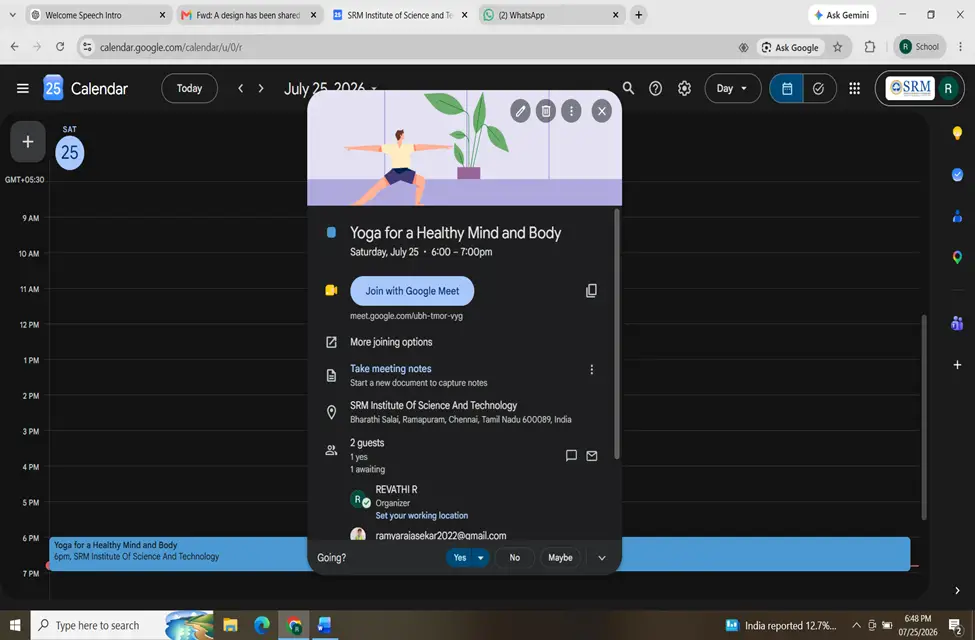Open Contacts in the side panel
The width and height of the screenshot is (975, 640).
click(957, 216)
